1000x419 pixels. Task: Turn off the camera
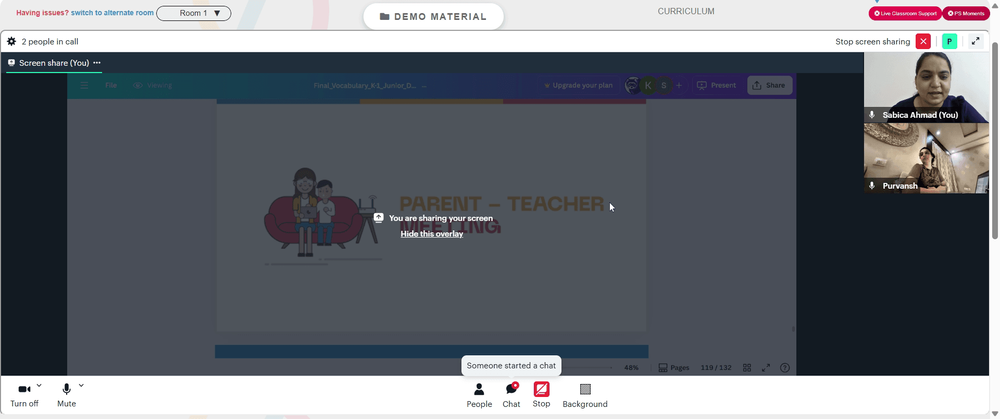tap(24, 394)
